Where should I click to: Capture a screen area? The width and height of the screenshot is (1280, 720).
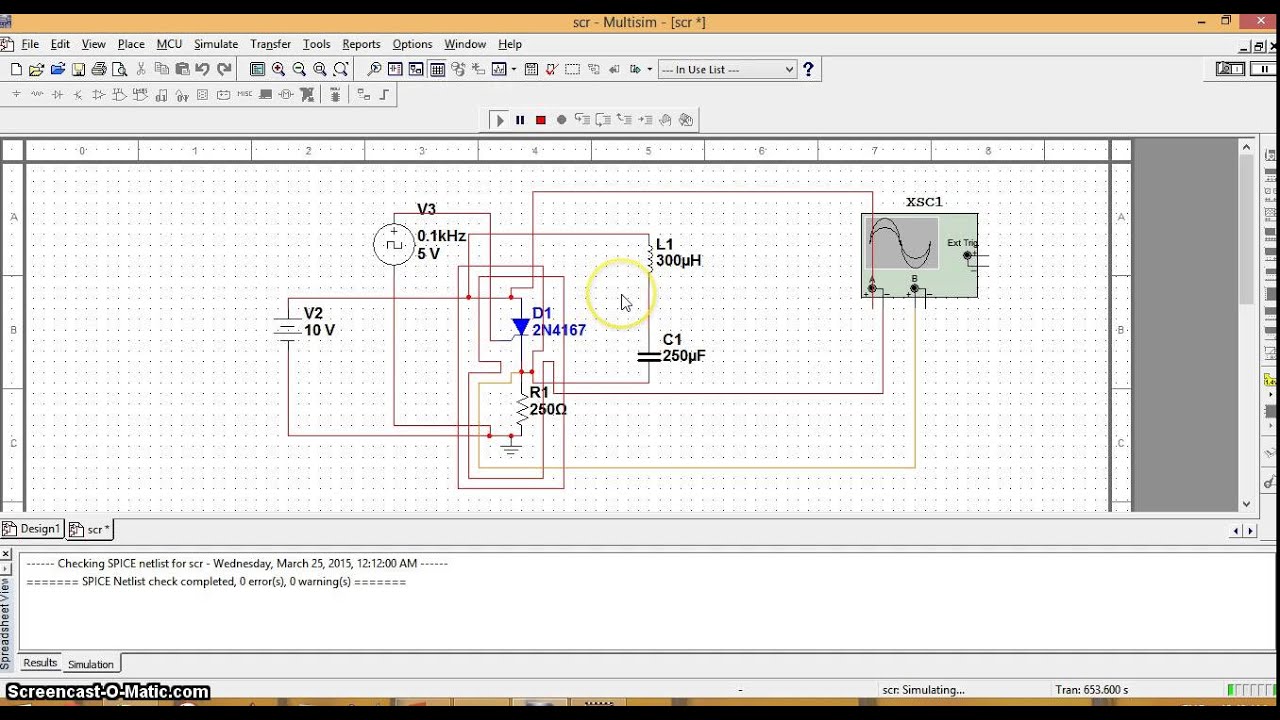point(572,69)
